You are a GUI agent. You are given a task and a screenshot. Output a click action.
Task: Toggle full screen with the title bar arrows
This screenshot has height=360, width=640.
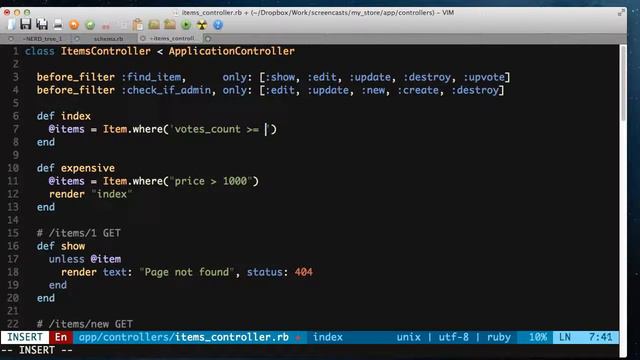(621, 13)
